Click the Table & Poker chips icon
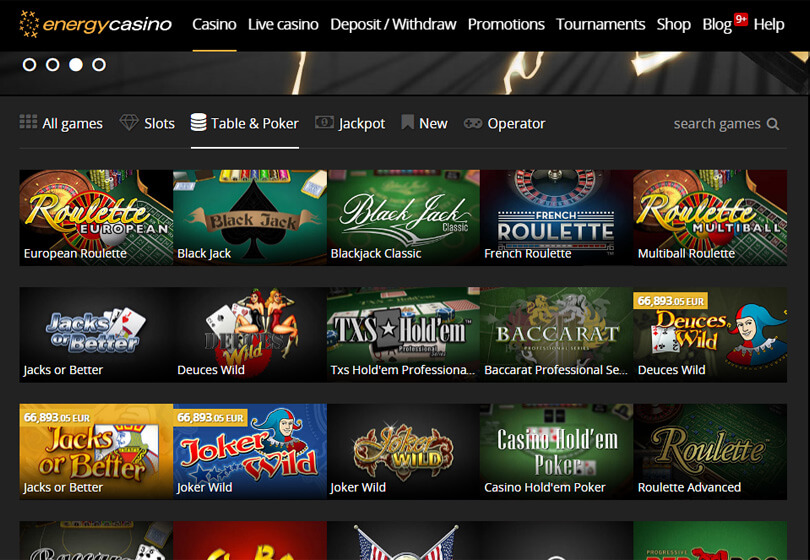 (x=198, y=123)
